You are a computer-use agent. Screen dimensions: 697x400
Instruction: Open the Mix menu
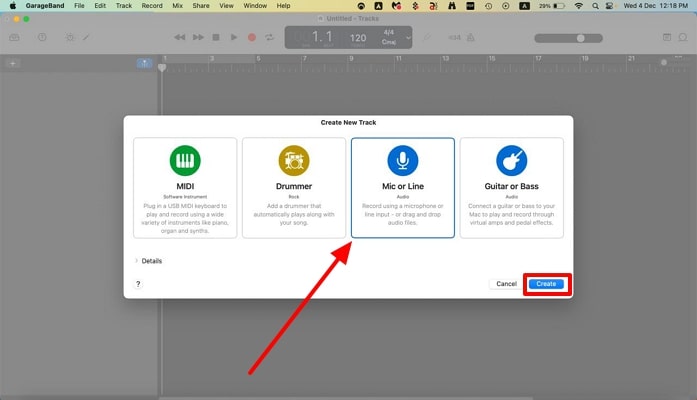[177, 6]
